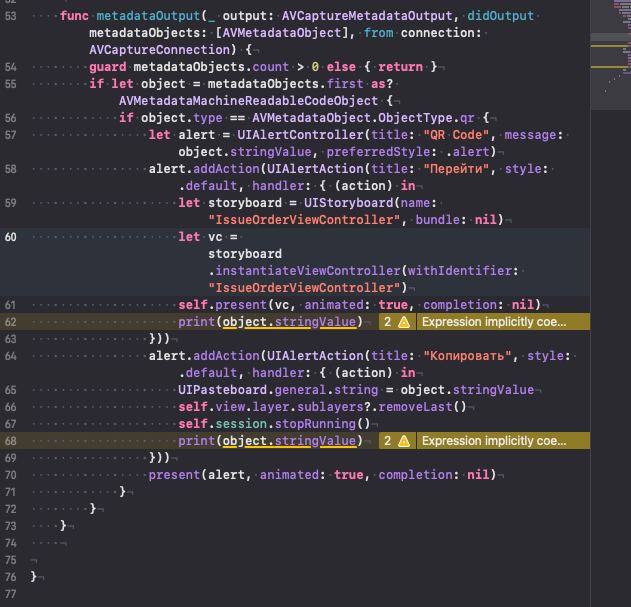The image size is (631, 607).
Task: Click line number 68 in the gutter
Action: [11, 441]
